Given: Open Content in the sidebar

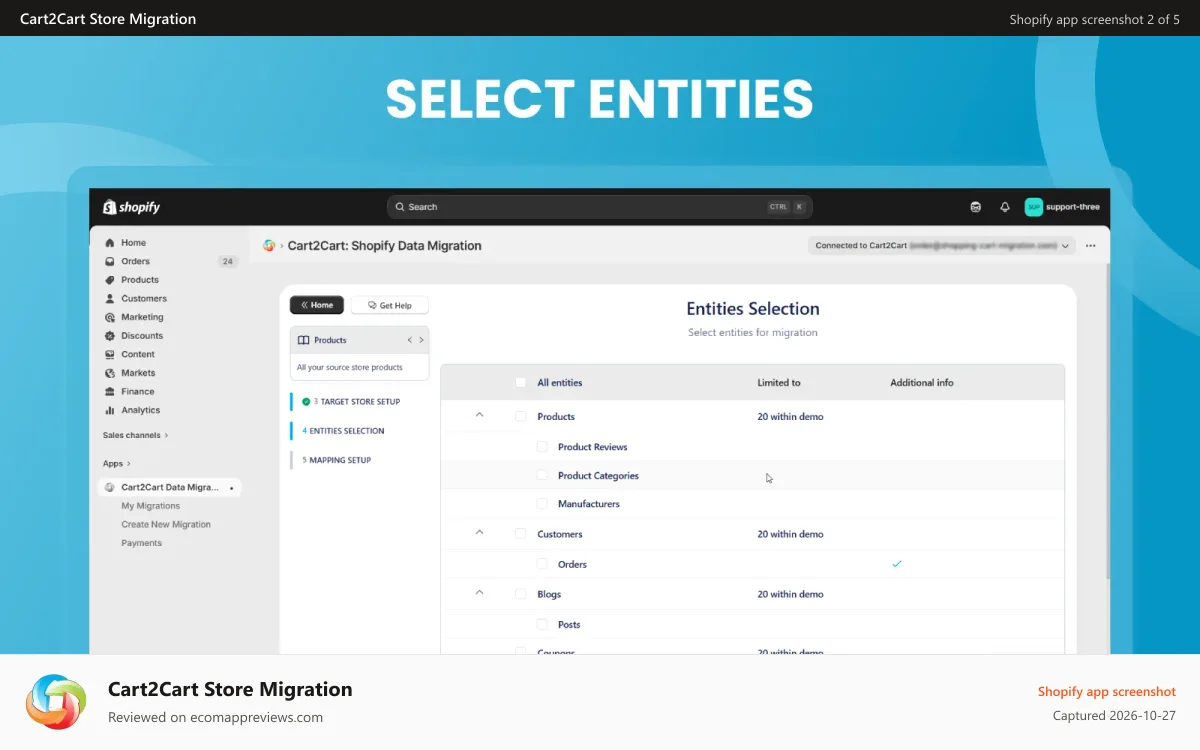Looking at the screenshot, I should click(138, 354).
